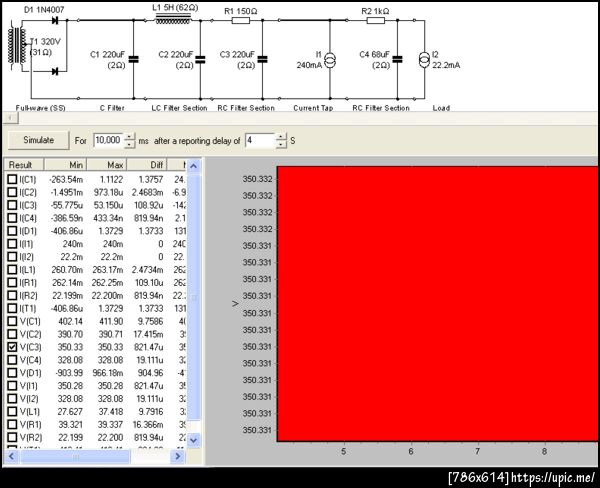The height and width of the screenshot is (488, 600).
Task: Select the L1 5H inductor coil
Action: click(173, 19)
